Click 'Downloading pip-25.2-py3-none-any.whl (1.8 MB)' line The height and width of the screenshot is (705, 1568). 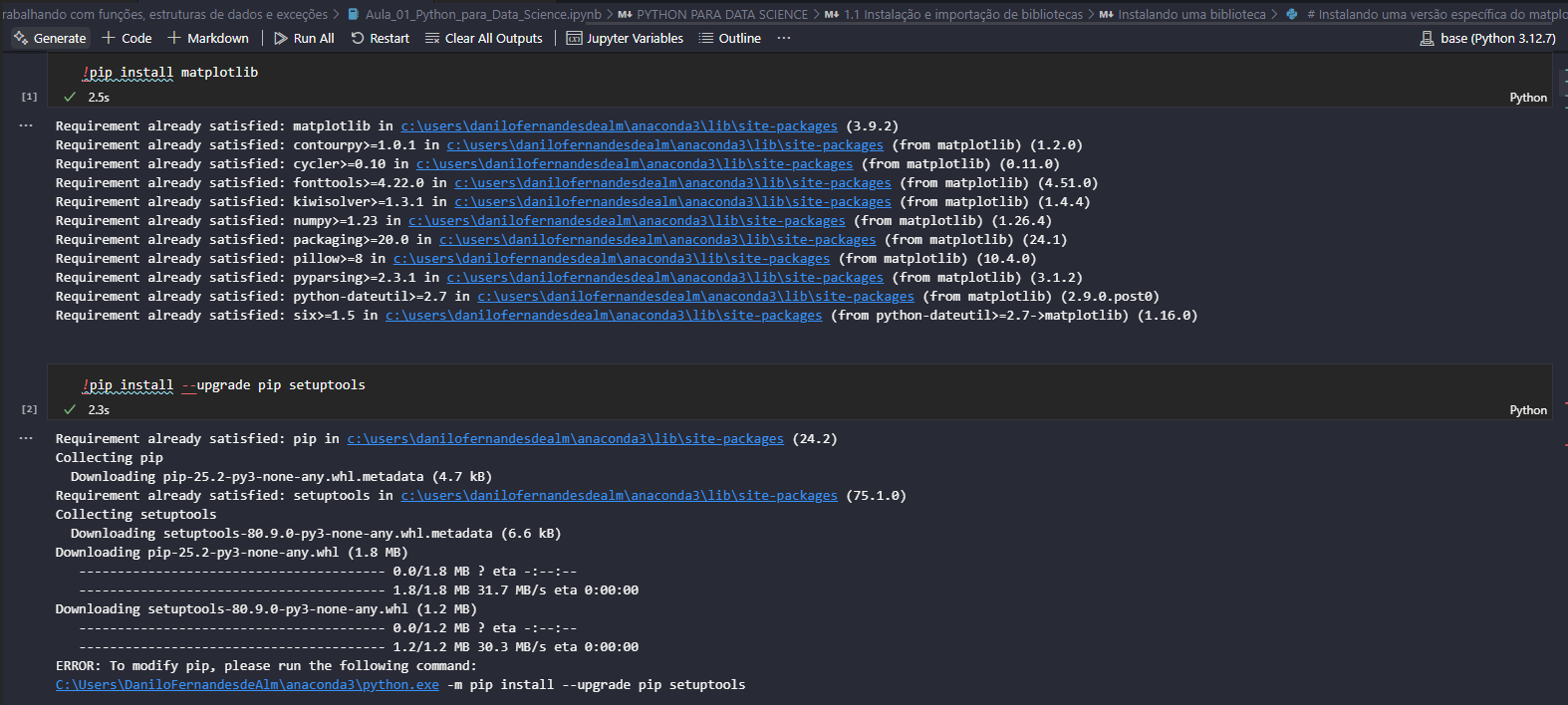[x=231, y=553]
